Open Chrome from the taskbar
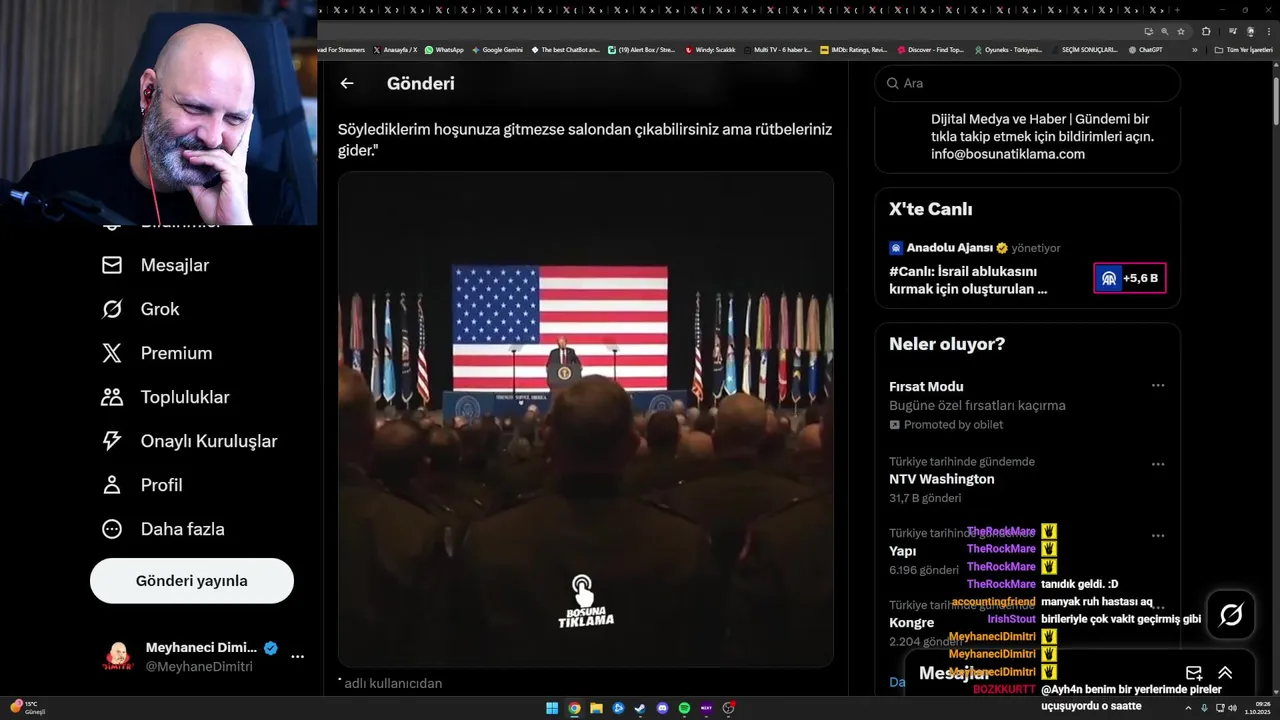Viewport: 1280px width, 720px height. point(574,708)
